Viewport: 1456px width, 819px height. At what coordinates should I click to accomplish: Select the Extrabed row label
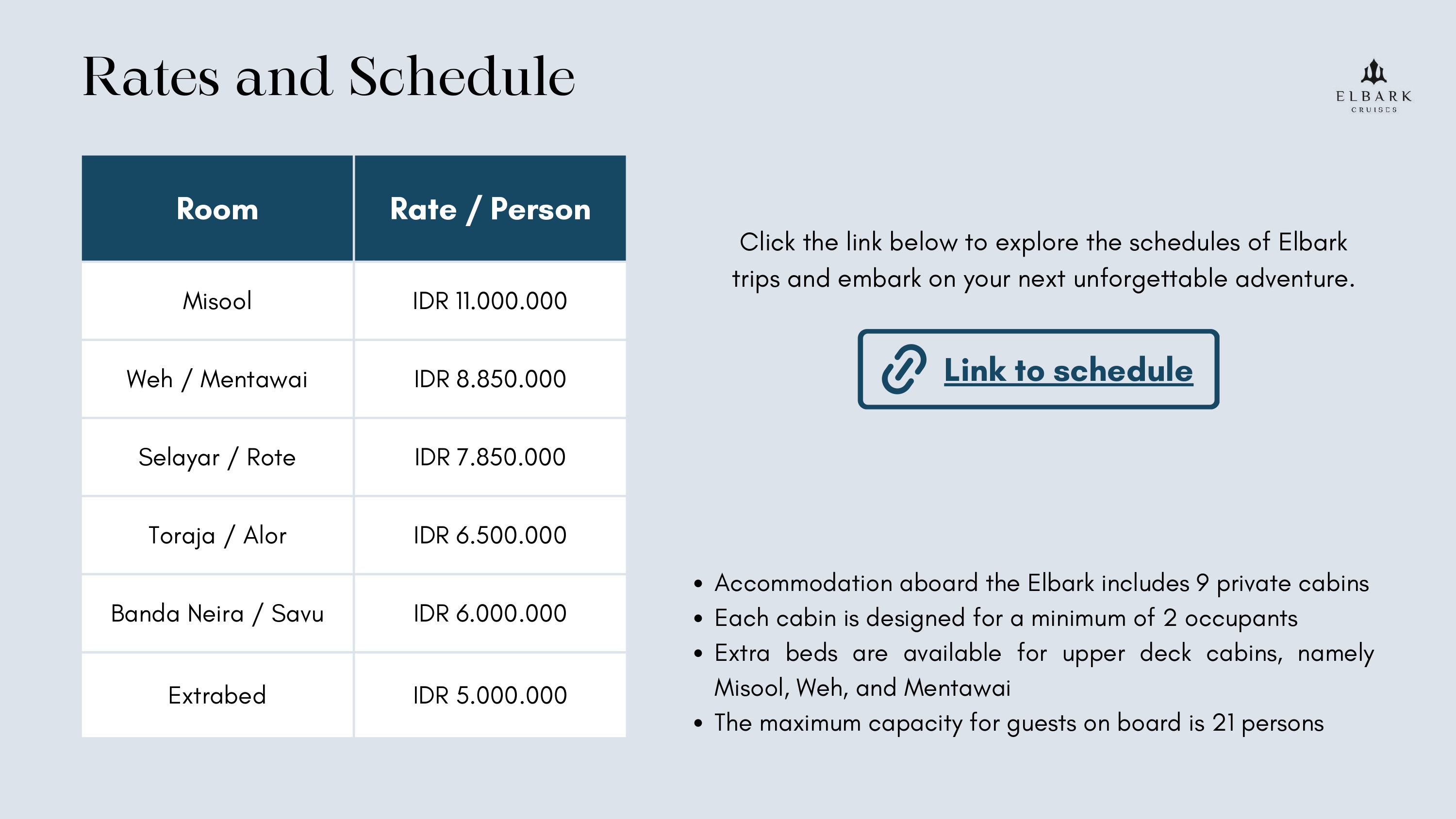tap(217, 695)
